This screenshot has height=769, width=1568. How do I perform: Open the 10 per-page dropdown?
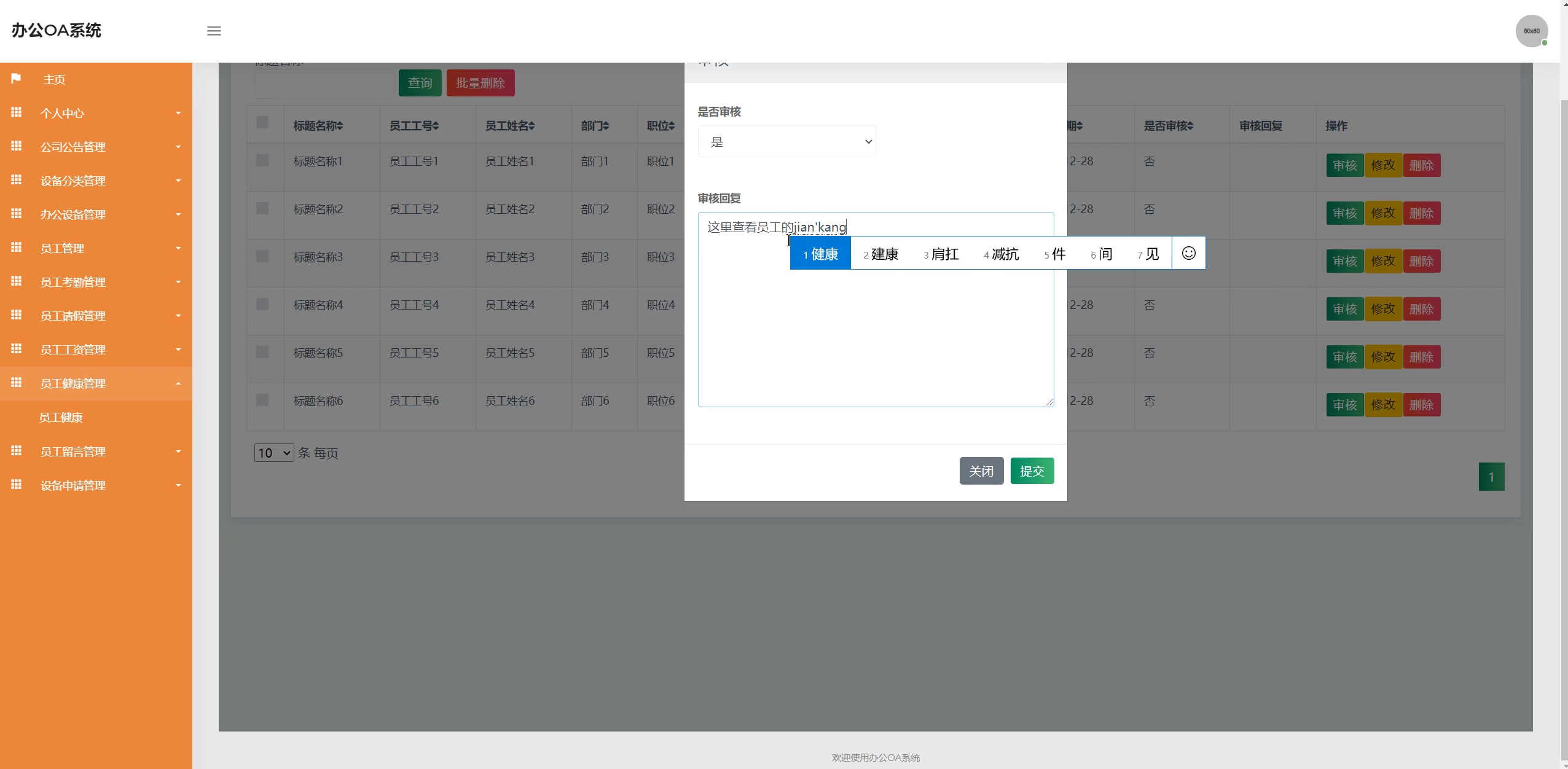(x=274, y=453)
